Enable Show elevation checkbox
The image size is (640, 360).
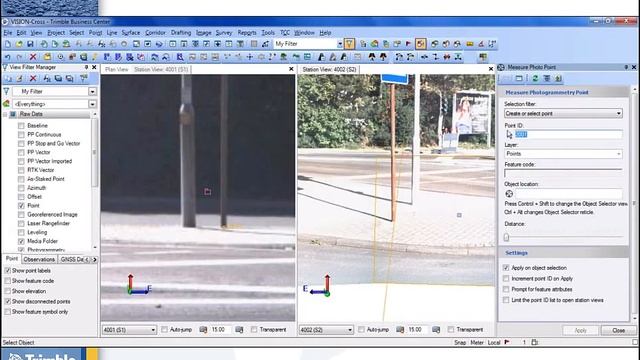(x=7, y=291)
